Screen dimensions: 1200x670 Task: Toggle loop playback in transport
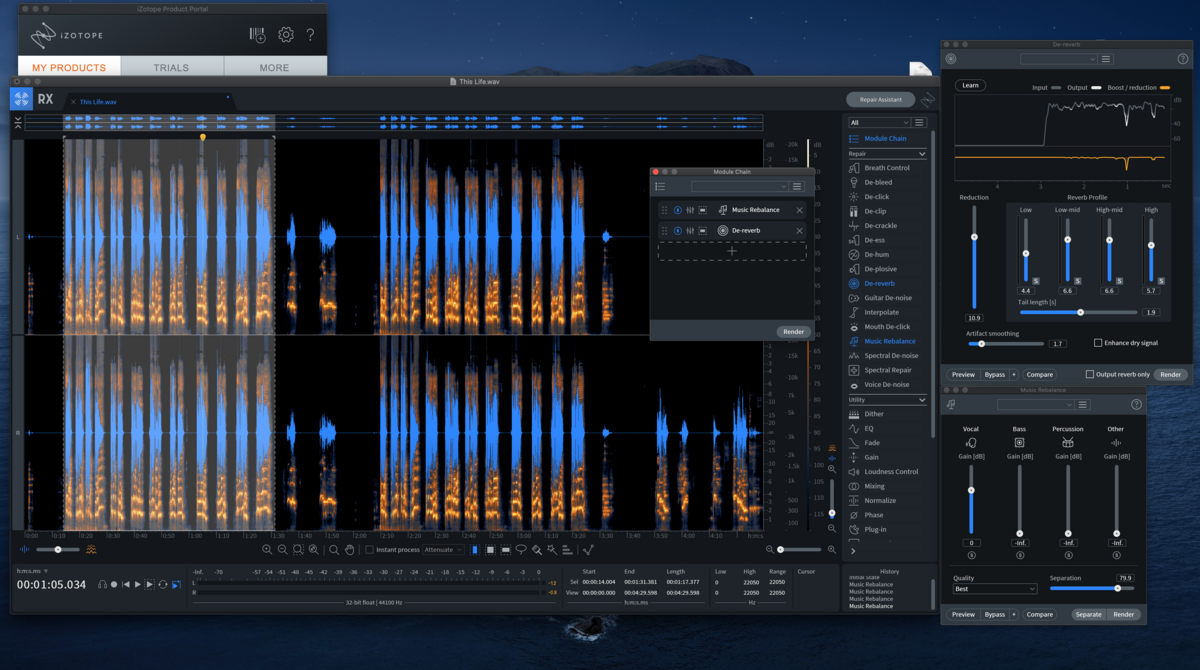[162, 584]
